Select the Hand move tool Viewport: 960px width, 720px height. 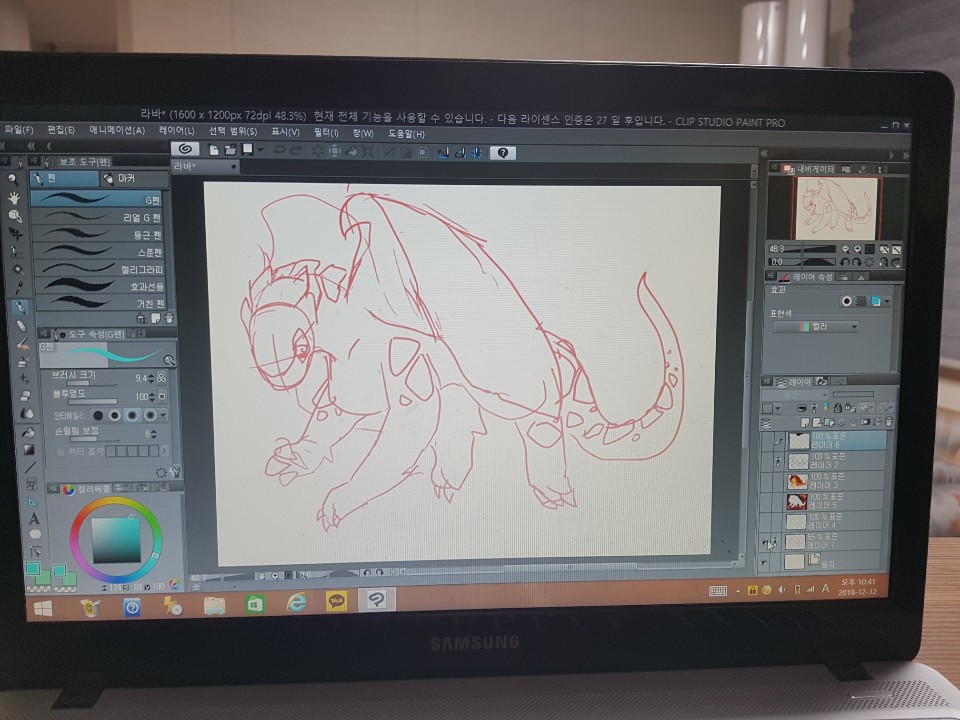coord(15,197)
